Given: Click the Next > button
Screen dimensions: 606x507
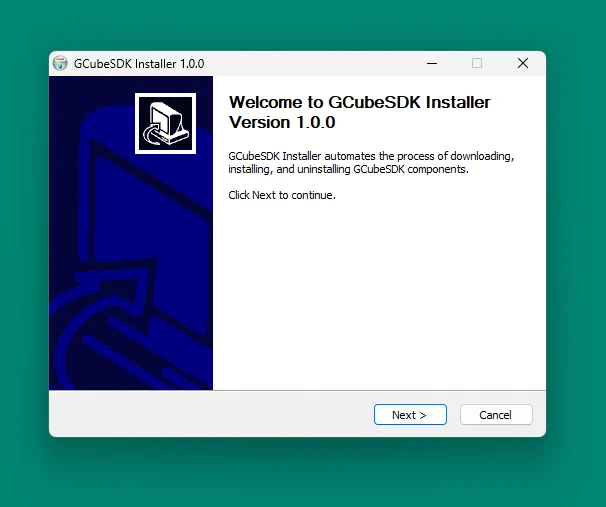Looking at the screenshot, I should [x=410, y=415].
